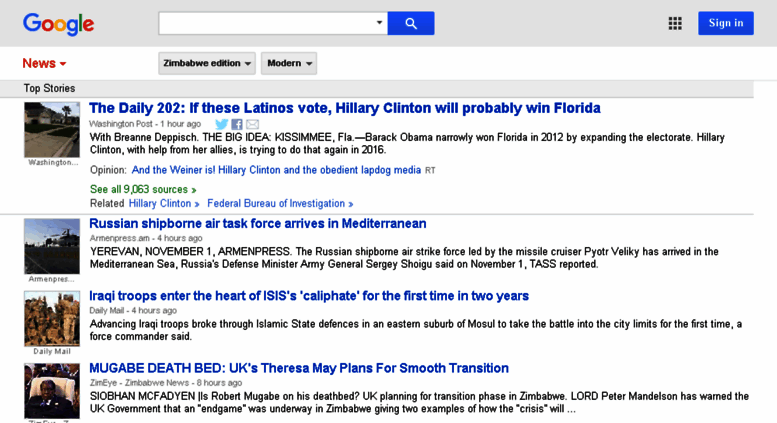Image resolution: width=777 pixels, height=423 pixels.
Task: Click the Mugabe story thumbnail image
Action: click(52, 391)
